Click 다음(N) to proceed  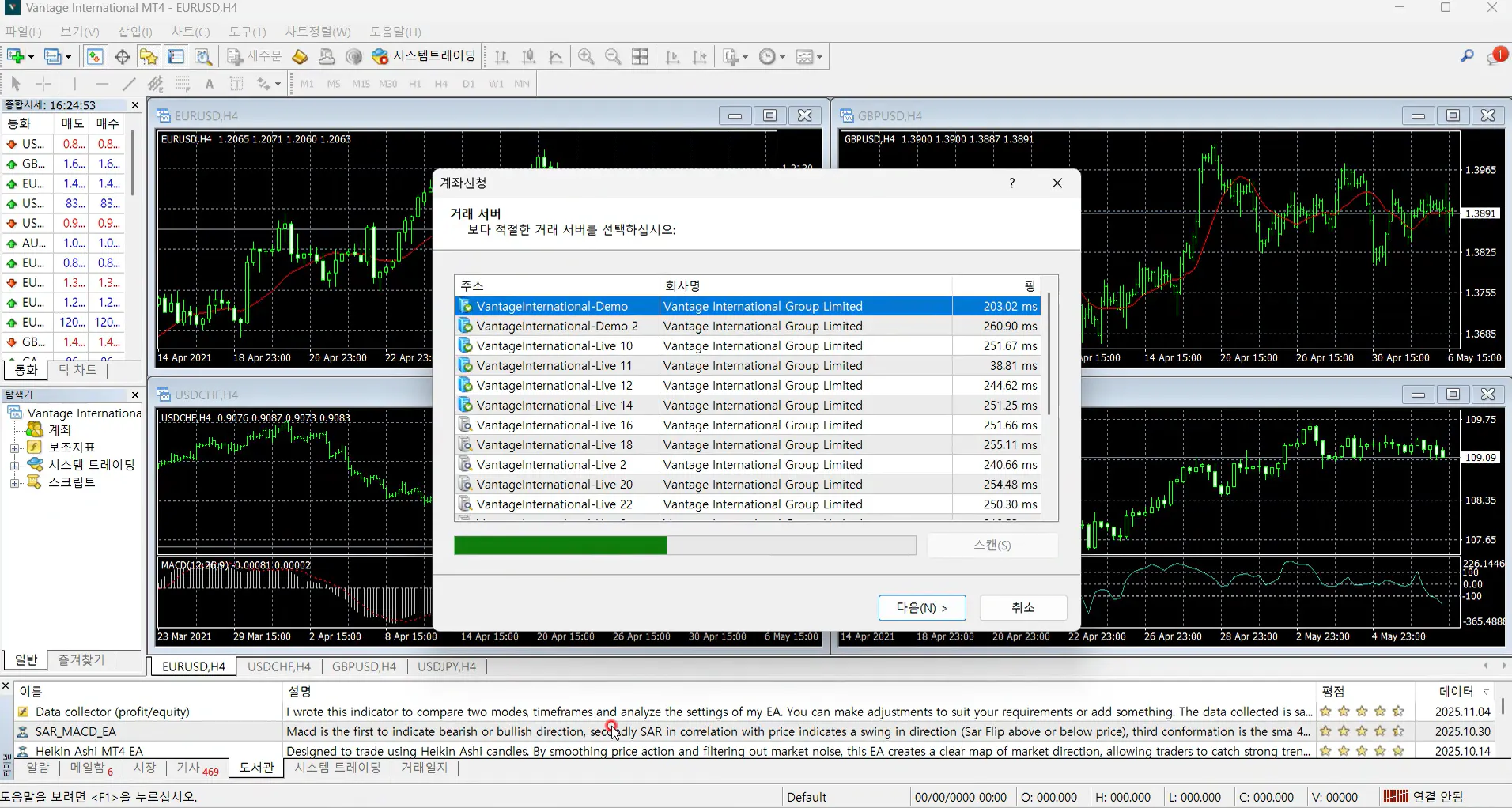pos(922,607)
